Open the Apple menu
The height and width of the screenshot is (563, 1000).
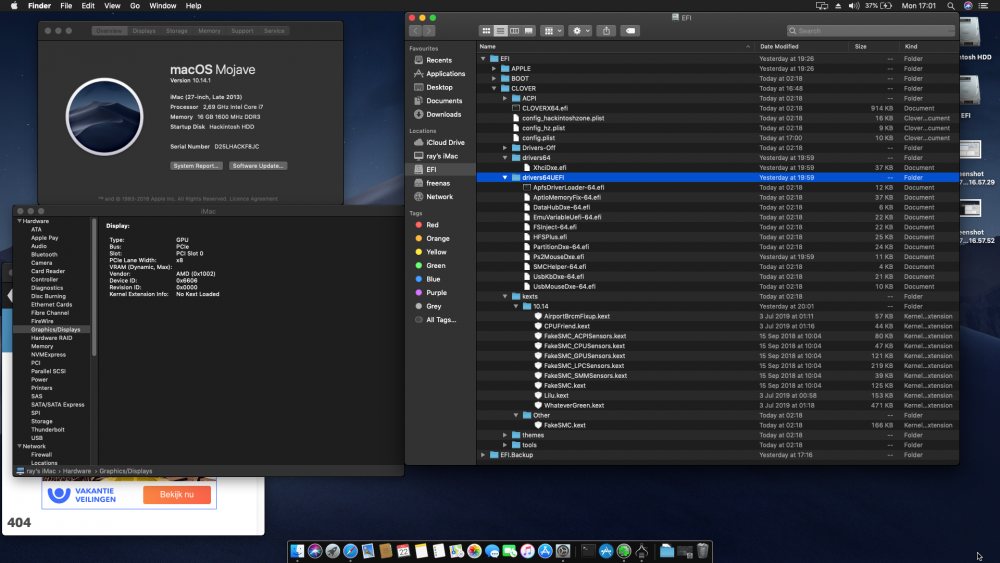[14, 6]
